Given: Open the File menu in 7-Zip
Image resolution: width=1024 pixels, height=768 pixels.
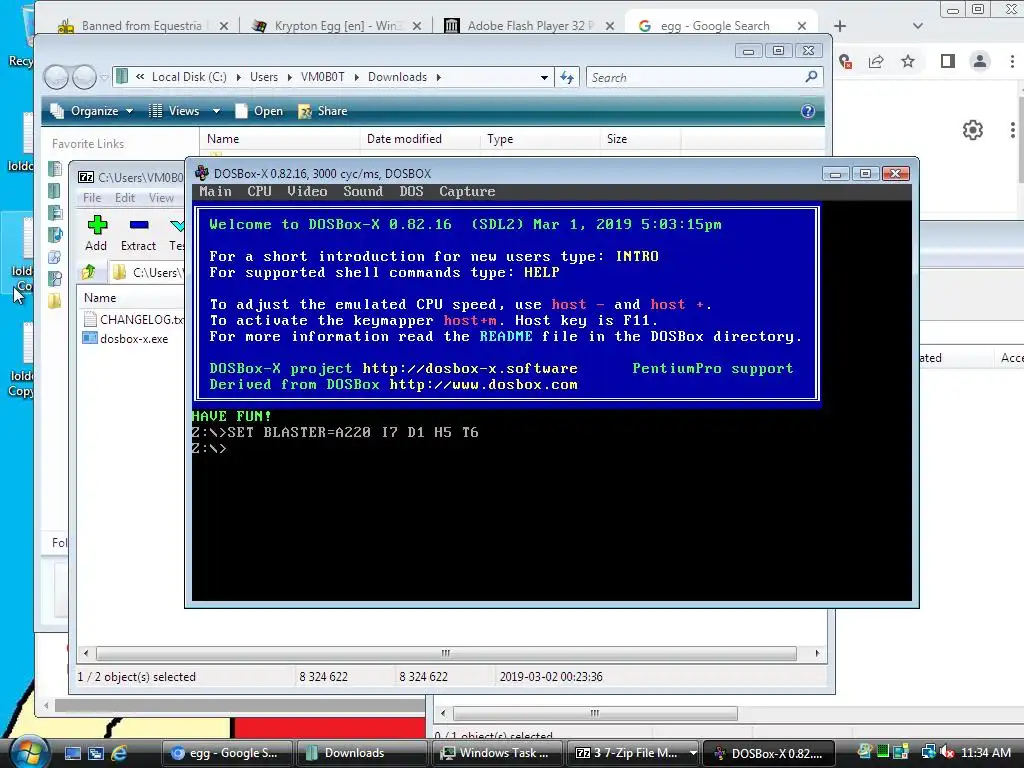Looking at the screenshot, I should coord(92,197).
